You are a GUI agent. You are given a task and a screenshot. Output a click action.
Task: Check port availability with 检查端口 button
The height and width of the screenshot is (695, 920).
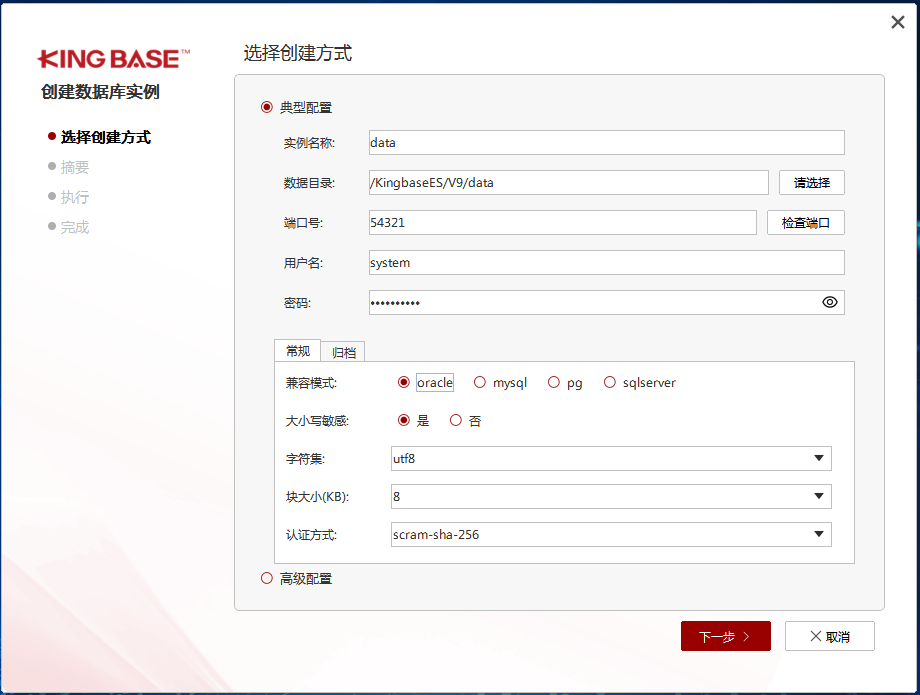805,222
